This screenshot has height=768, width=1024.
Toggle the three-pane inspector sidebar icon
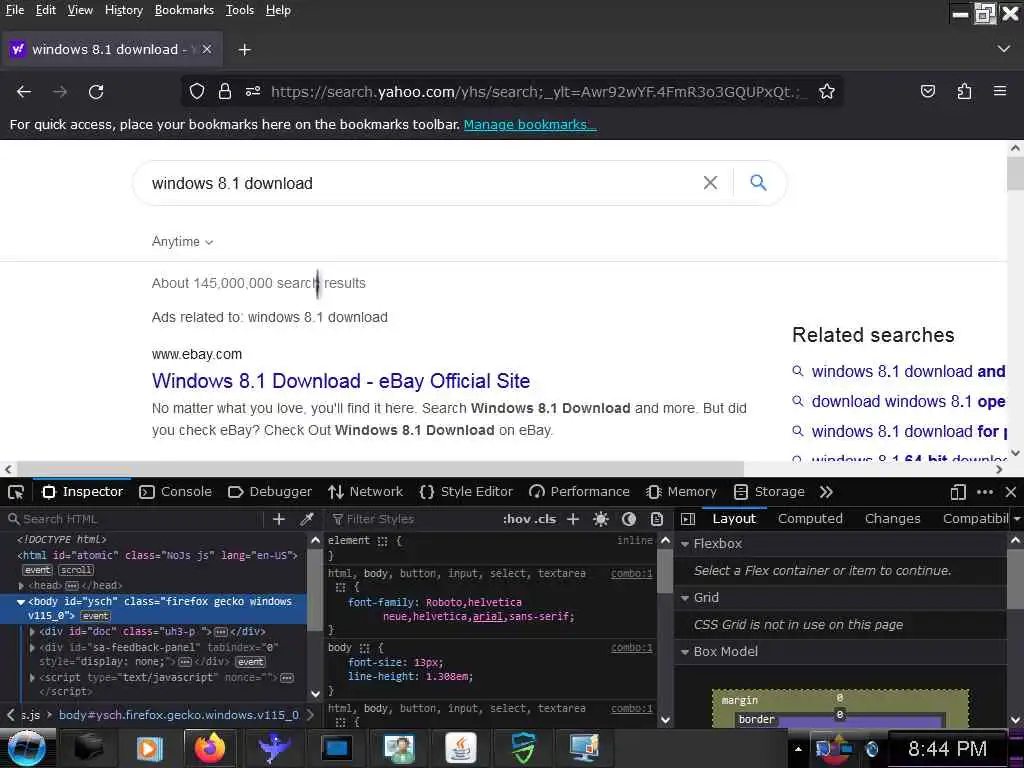coord(688,519)
